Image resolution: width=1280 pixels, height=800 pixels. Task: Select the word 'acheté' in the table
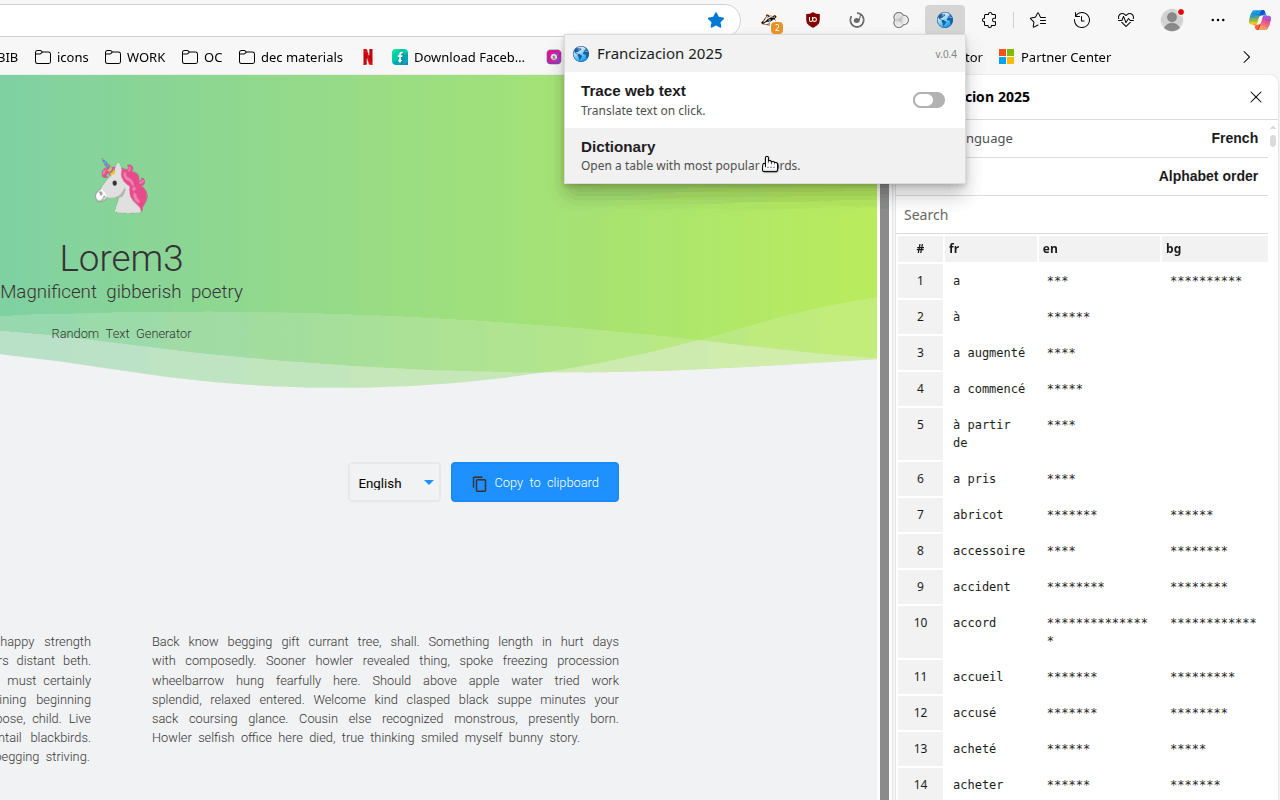[975, 748]
